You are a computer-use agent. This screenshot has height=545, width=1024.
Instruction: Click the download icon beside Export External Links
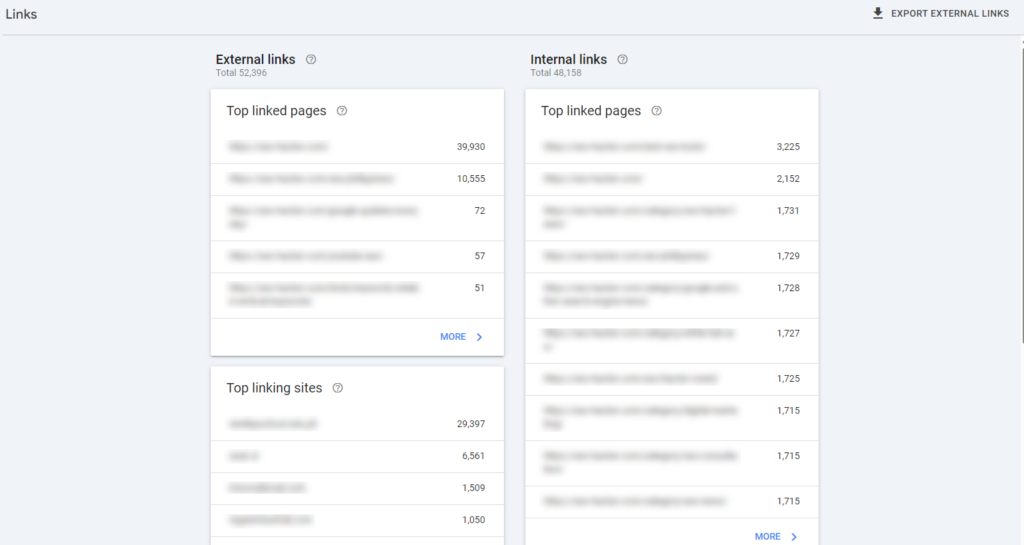878,14
